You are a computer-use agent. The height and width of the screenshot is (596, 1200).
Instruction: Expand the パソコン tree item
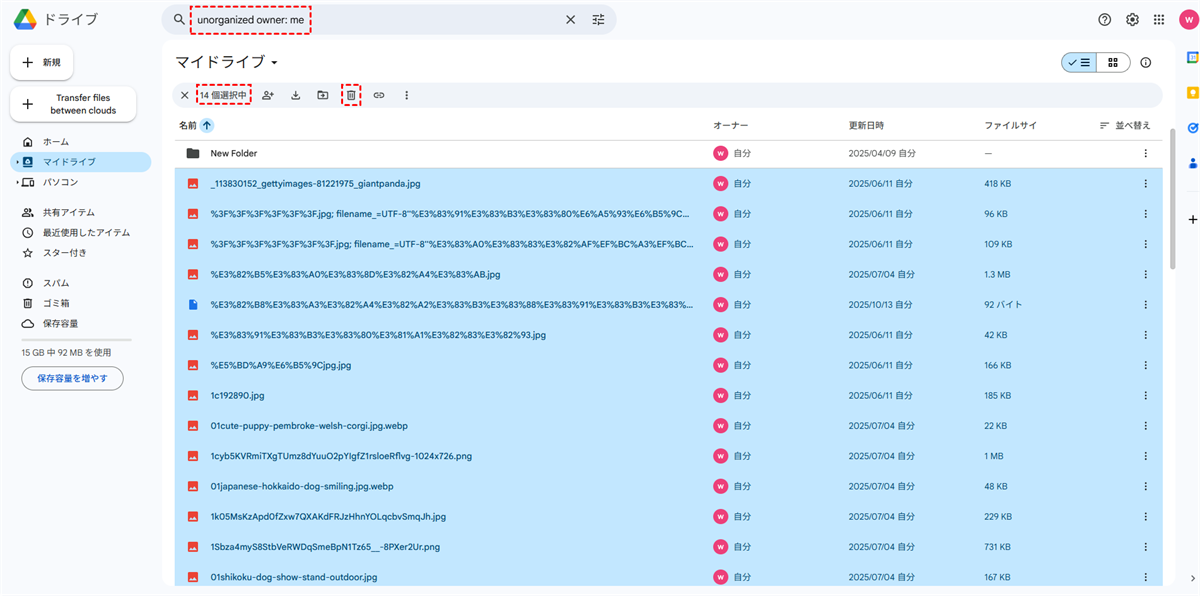point(17,182)
